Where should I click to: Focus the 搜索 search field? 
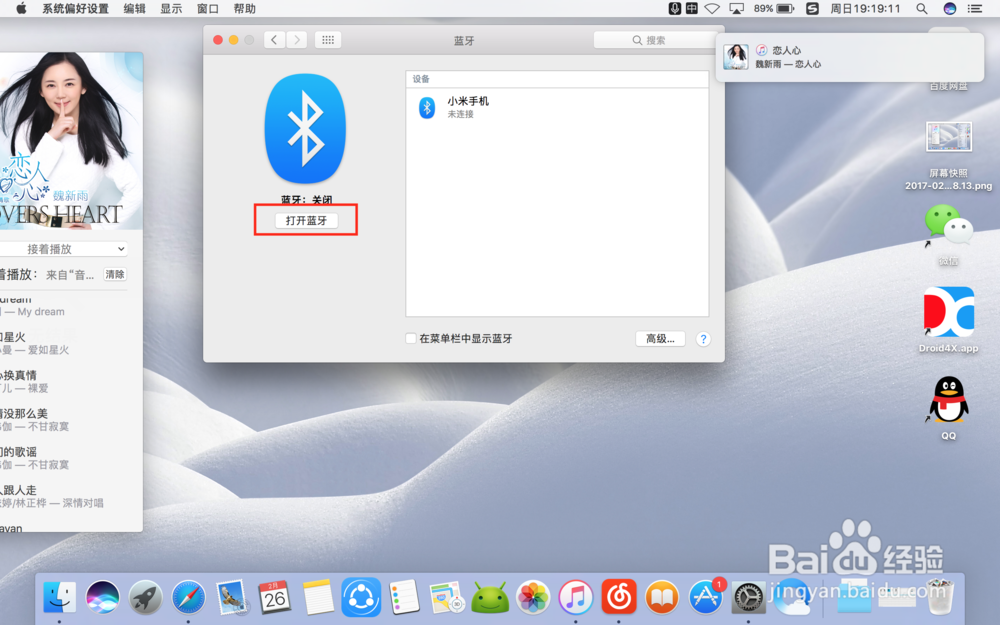(656, 40)
